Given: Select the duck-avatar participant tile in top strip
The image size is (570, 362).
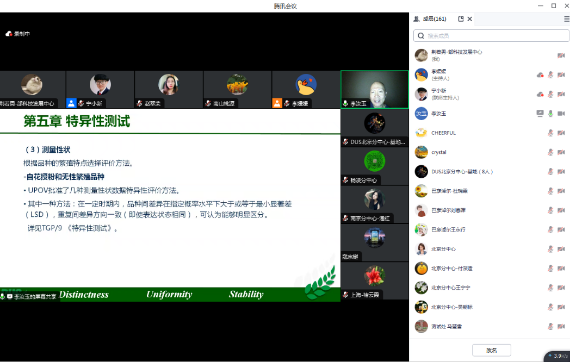Looking at the screenshot, I should pos(306,89).
